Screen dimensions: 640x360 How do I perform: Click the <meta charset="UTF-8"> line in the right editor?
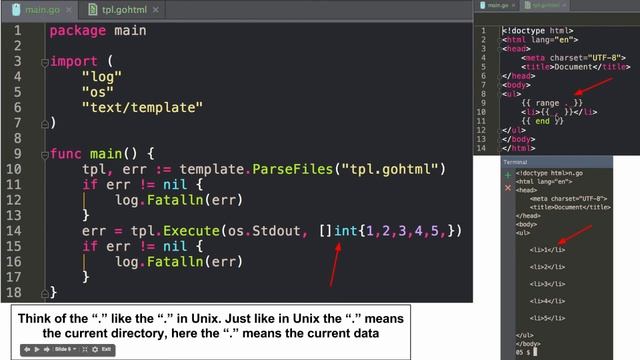(573, 58)
